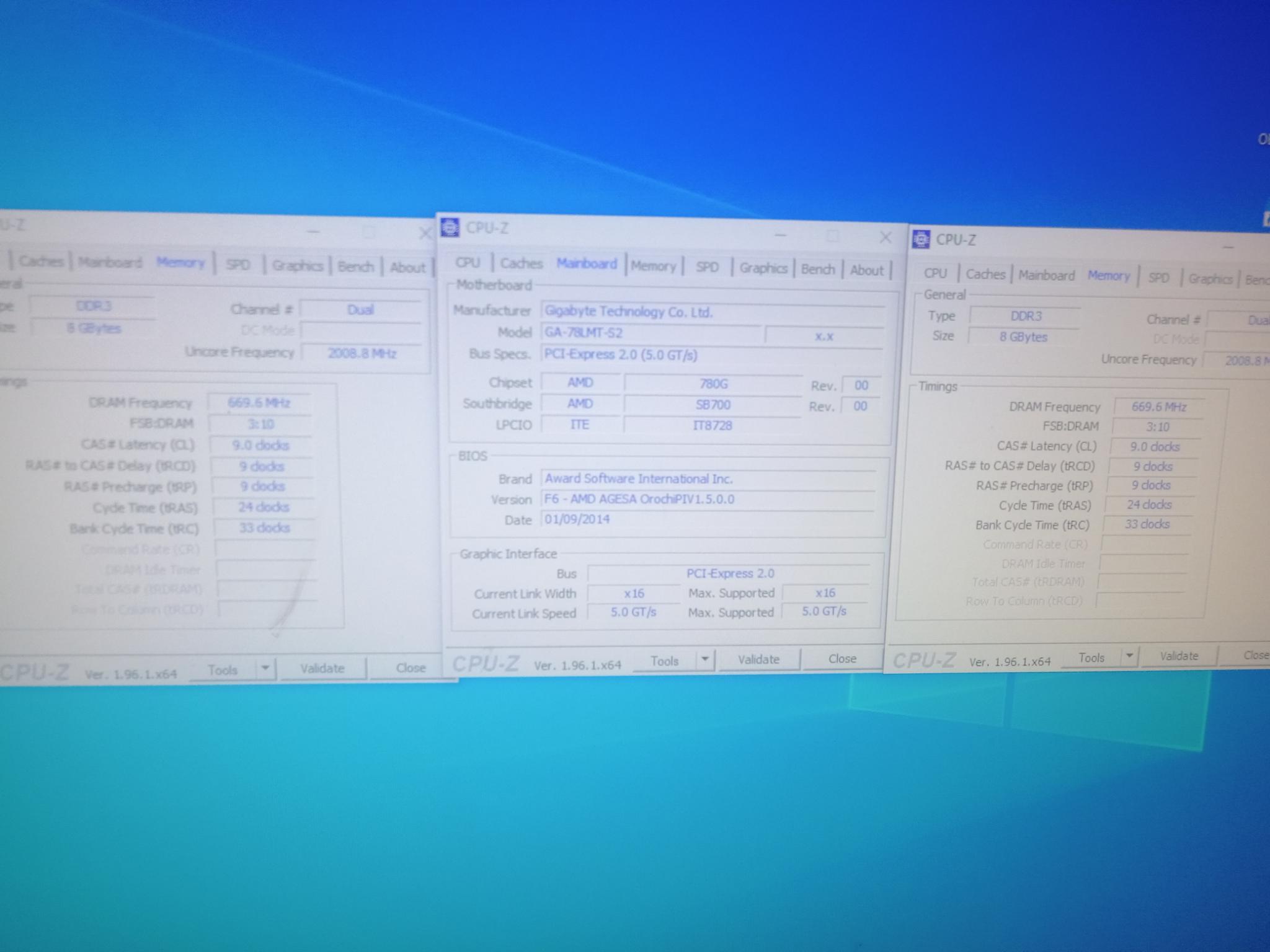Click BIOS Date field 01/09/2014
The image size is (1270, 952).
708,519
